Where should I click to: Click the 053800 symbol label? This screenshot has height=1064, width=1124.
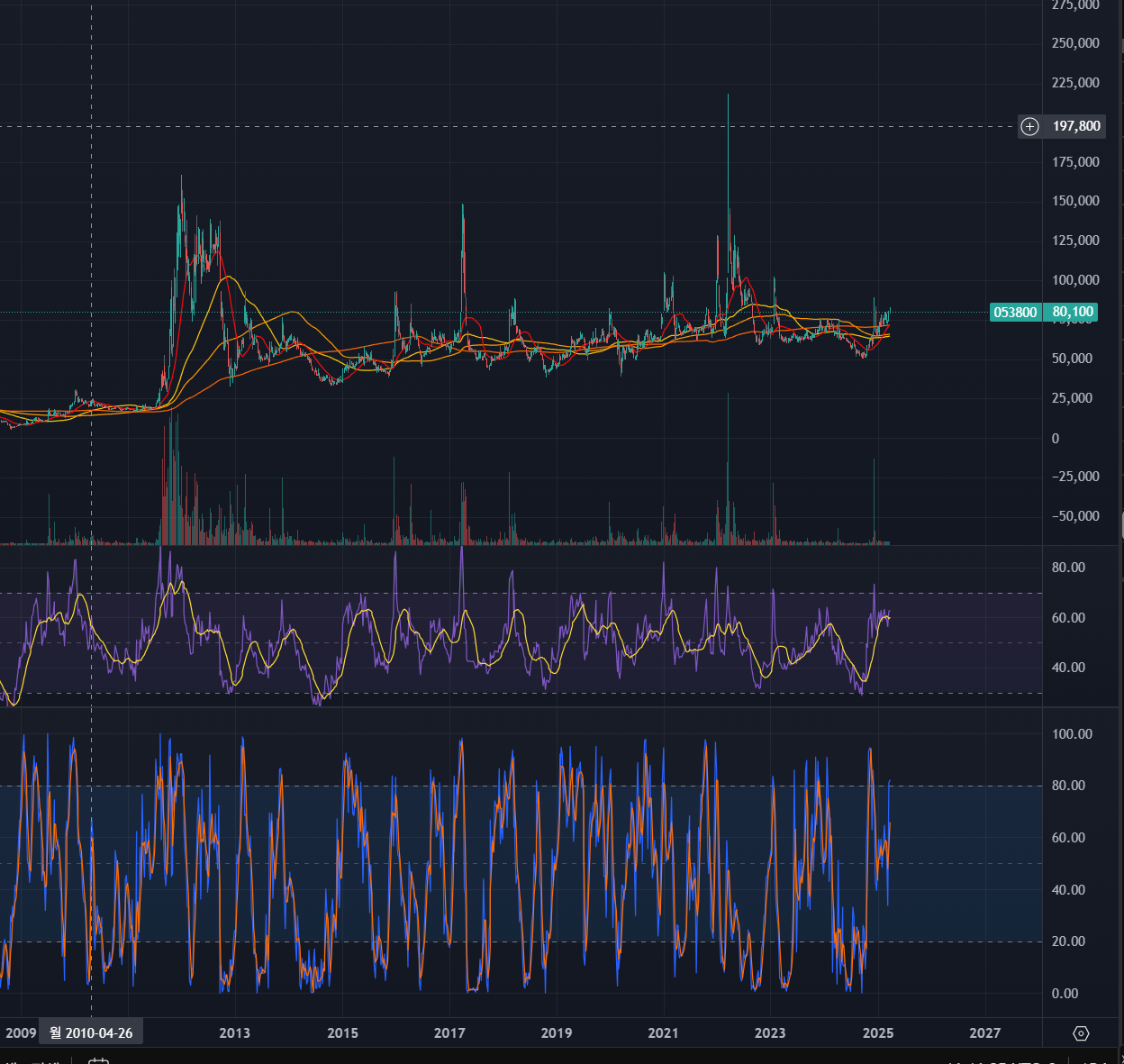(1015, 313)
